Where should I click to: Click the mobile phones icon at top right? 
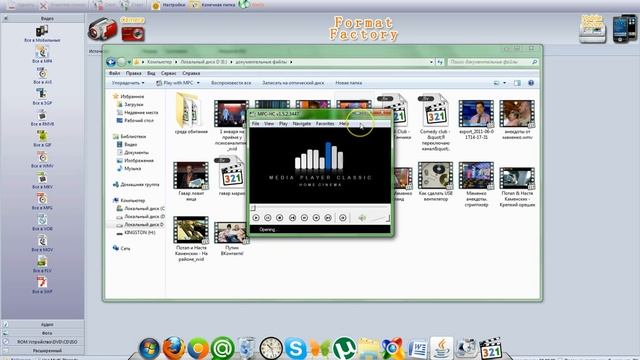pos(624,29)
